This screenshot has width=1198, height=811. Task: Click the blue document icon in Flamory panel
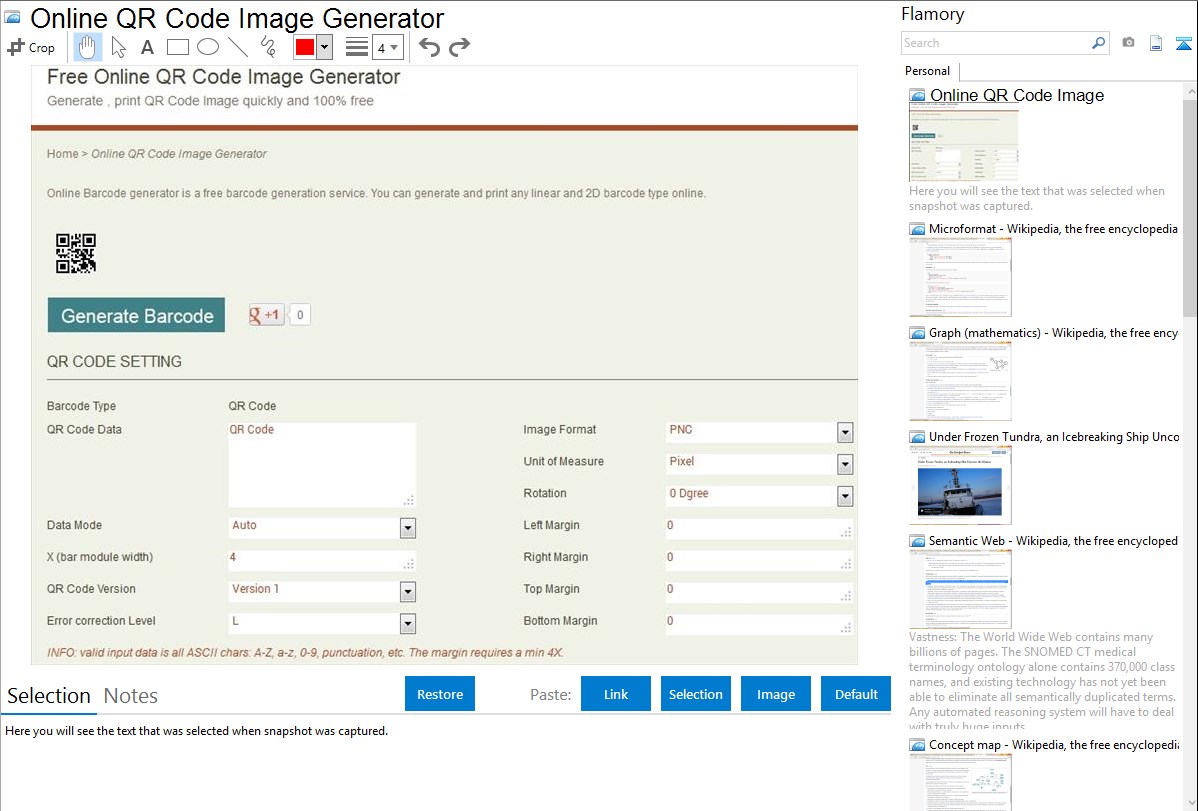(1156, 43)
